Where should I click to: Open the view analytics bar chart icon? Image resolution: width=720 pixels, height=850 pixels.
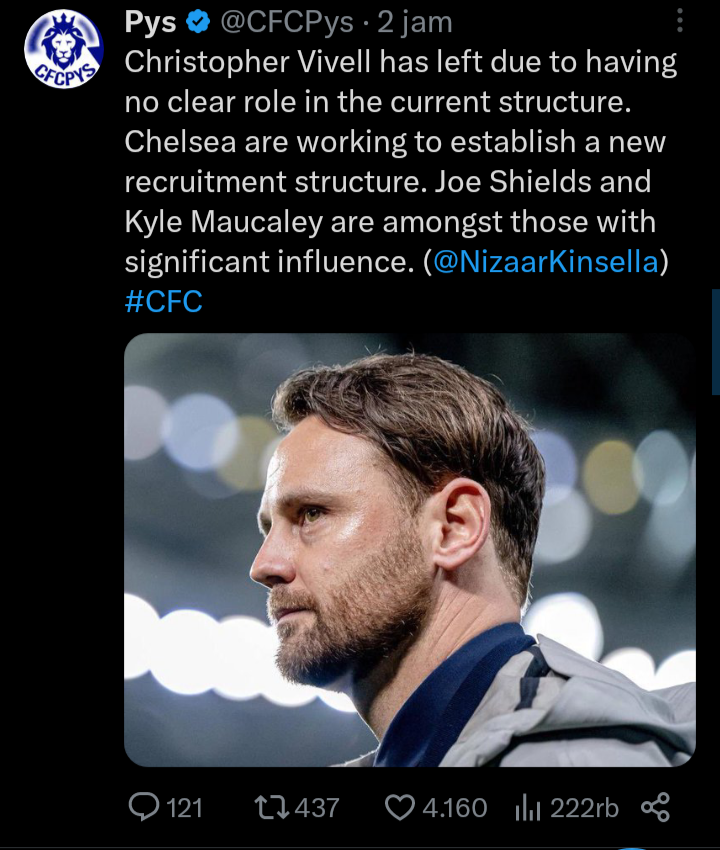[x=527, y=807]
